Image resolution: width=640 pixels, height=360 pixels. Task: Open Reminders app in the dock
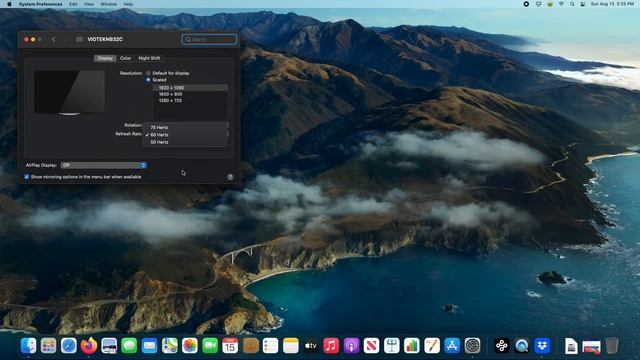click(x=270, y=346)
